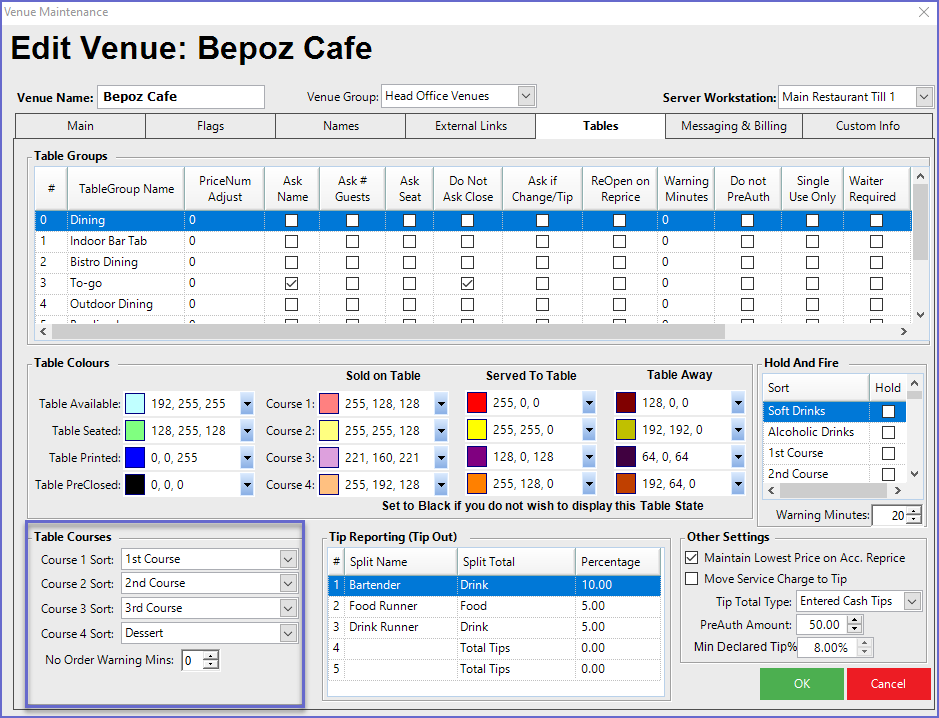Open Course 3 Table Away colour dropdown

click(738, 457)
